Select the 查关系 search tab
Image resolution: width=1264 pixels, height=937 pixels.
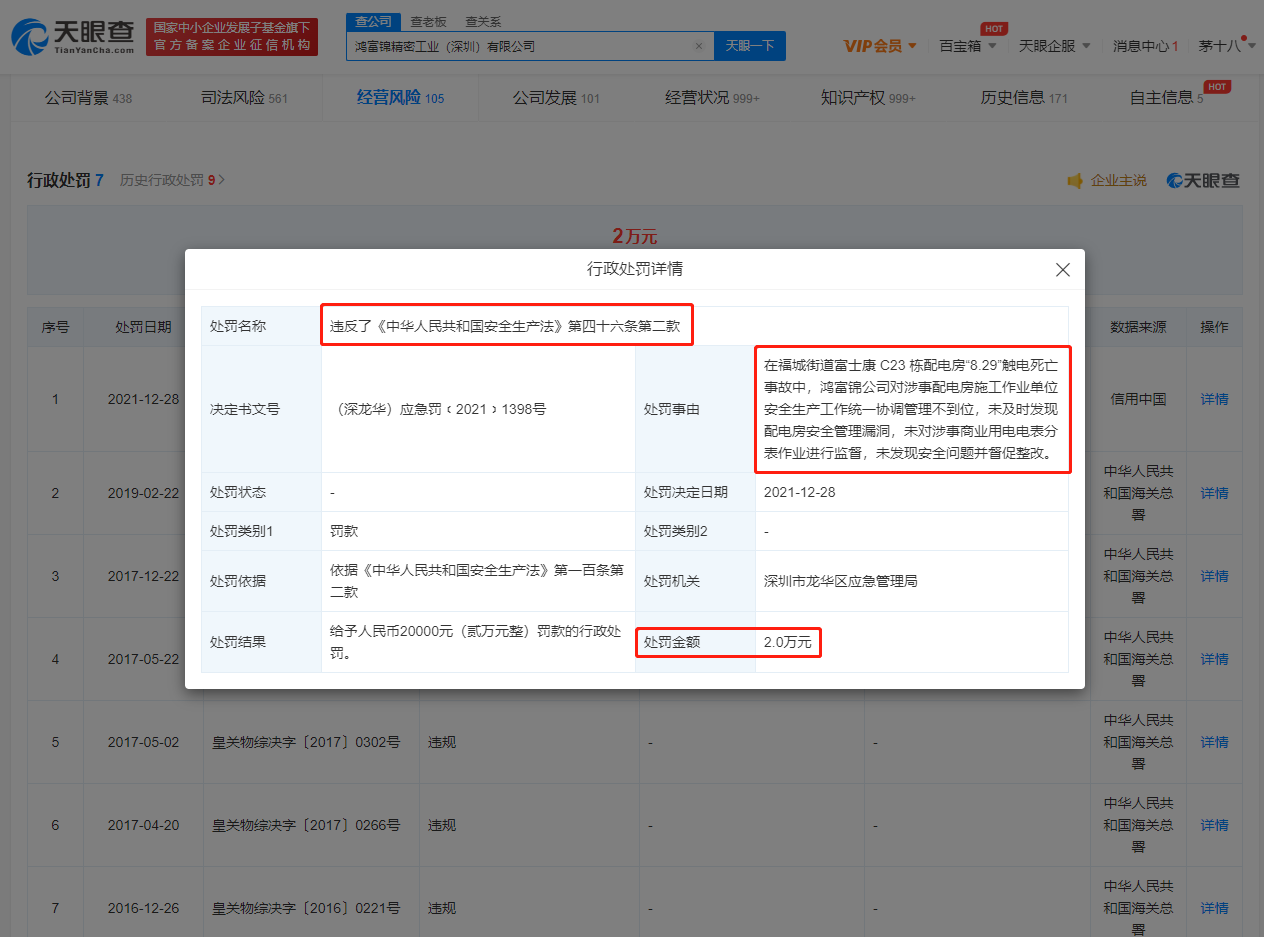[483, 21]
